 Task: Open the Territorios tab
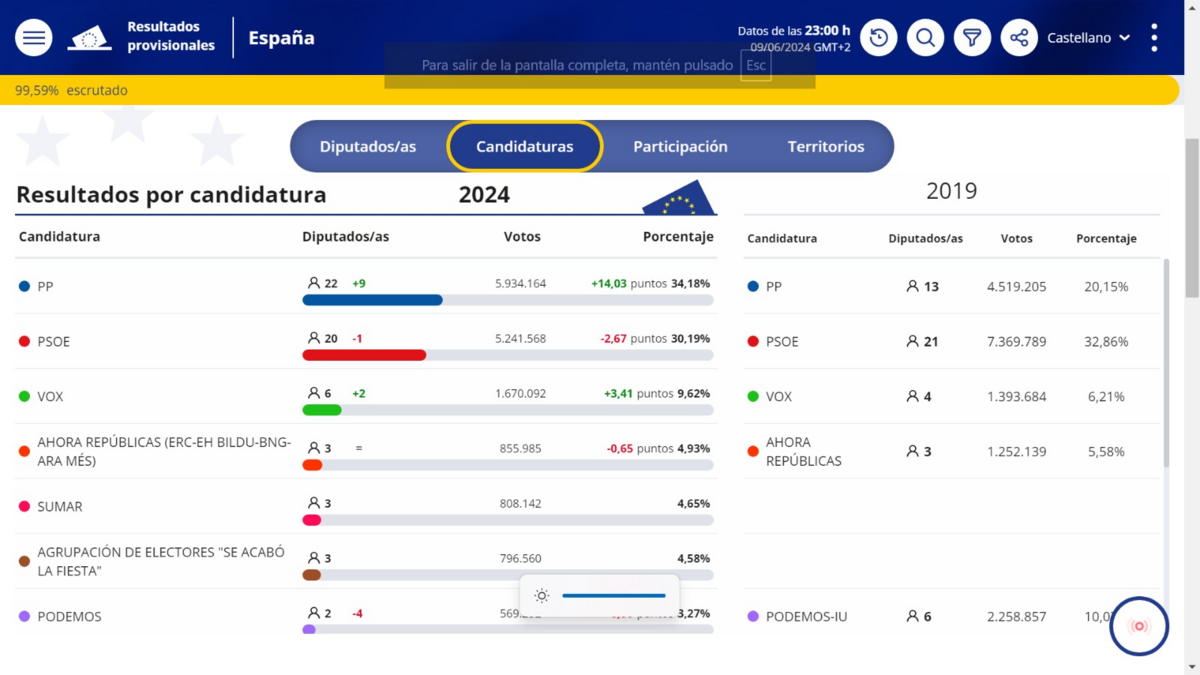(x=826, y=146)
